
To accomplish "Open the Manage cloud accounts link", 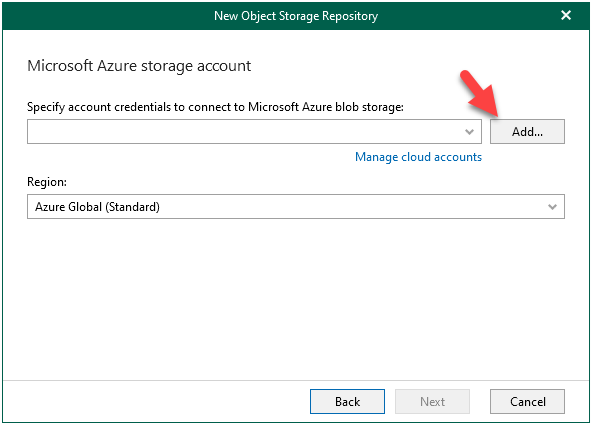I will click(x=418, y=157).
